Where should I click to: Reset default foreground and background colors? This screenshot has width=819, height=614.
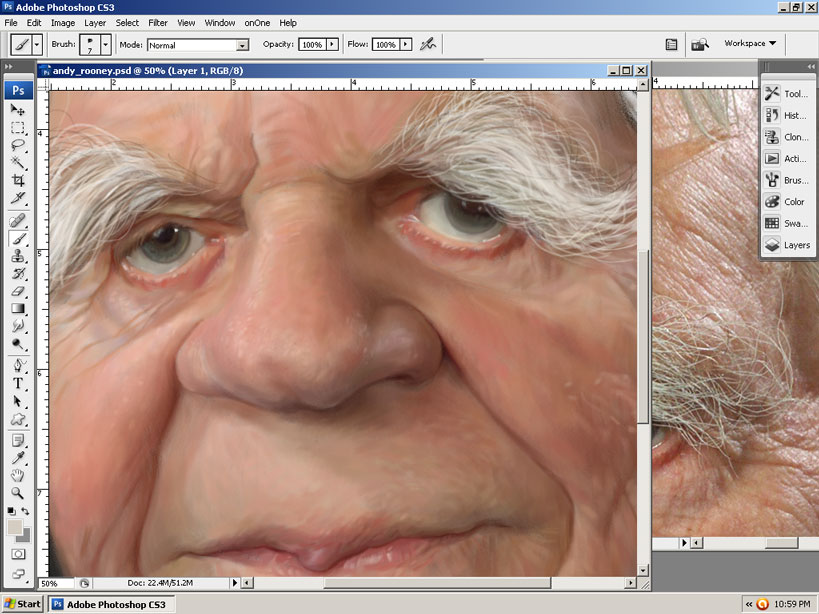pos(11,511)
